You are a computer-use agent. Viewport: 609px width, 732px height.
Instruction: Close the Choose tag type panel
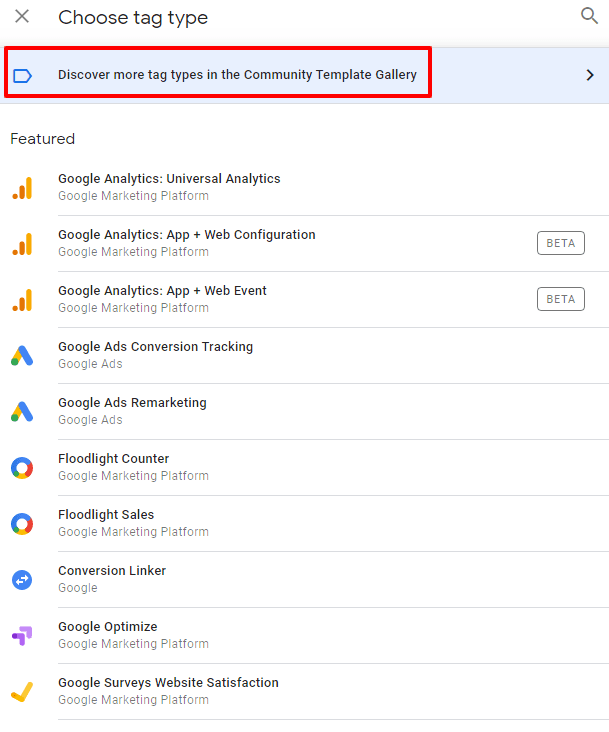point(22,17)
